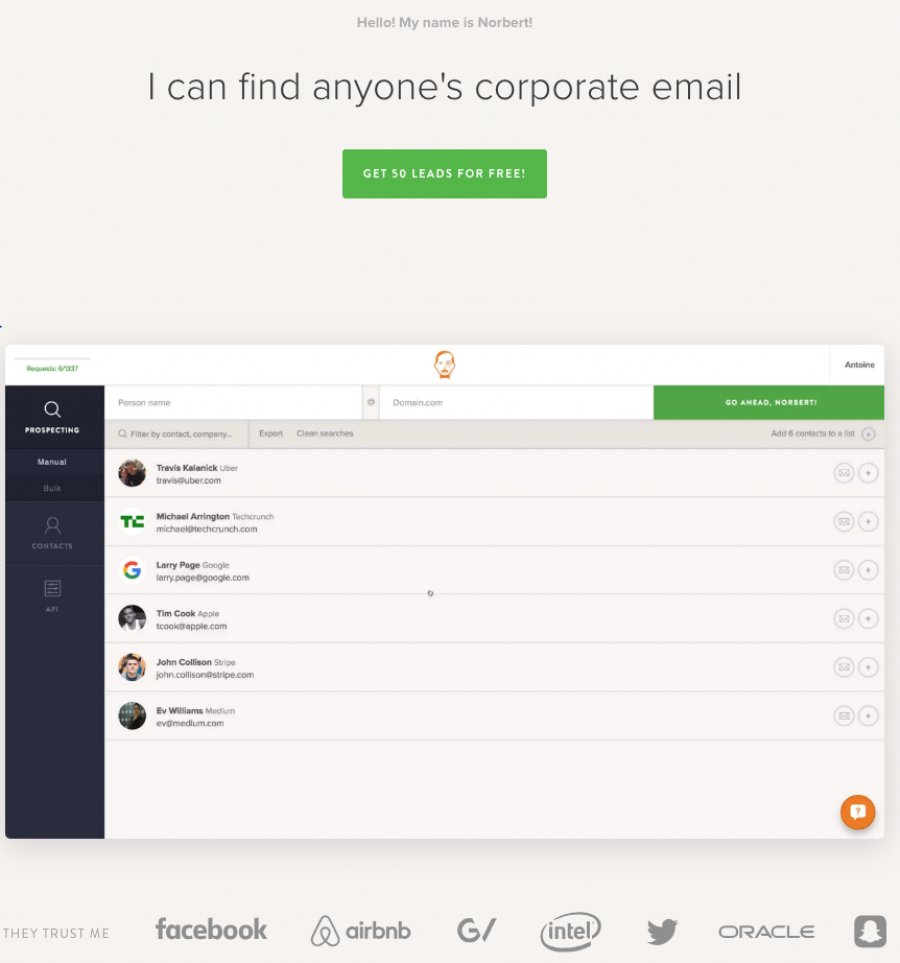Viewport: 900px width, 963px height.
Task: Select the Manual prospecting tab
Action: click(52, 462)
